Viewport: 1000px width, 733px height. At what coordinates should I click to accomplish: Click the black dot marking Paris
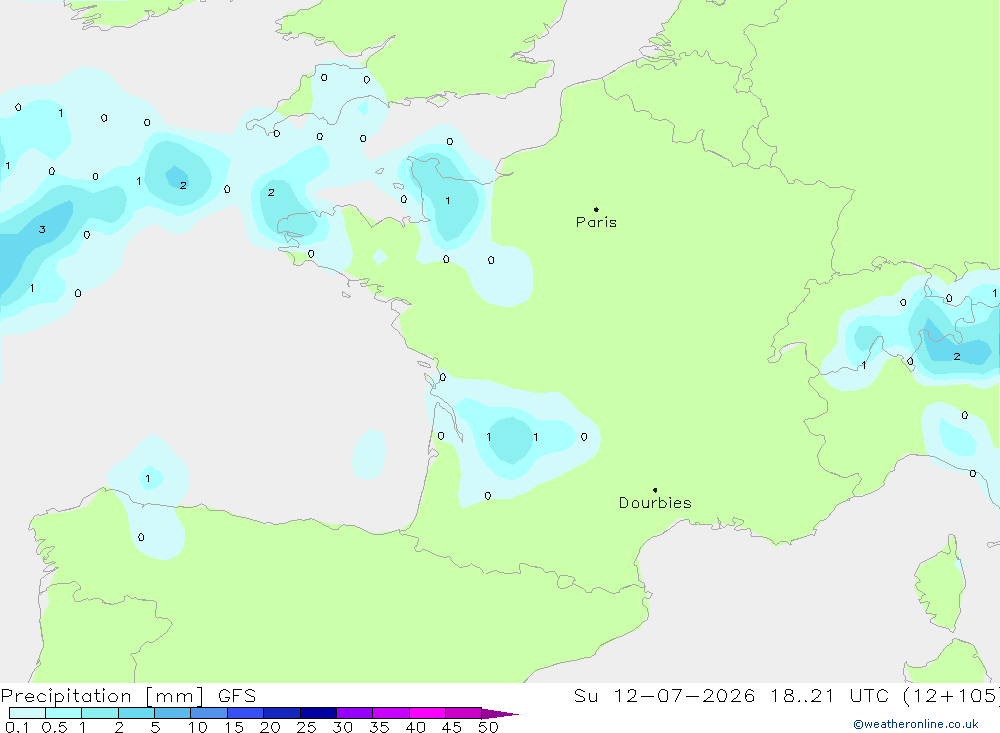(596, 209)
